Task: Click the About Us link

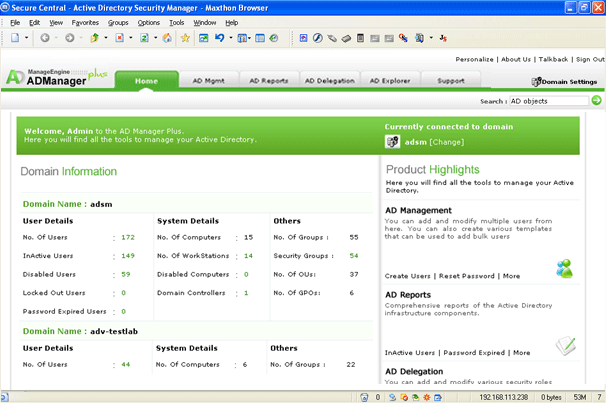Action: [x=516, y=59]
